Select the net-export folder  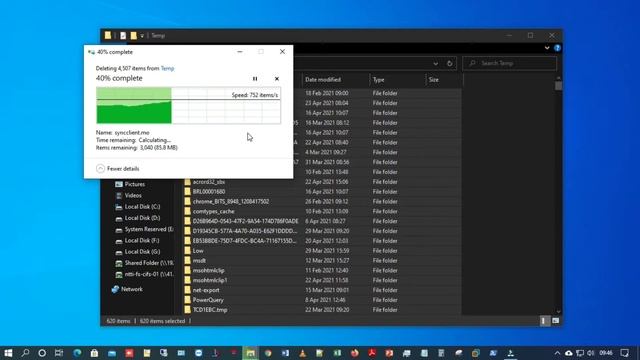click(206, 290)
